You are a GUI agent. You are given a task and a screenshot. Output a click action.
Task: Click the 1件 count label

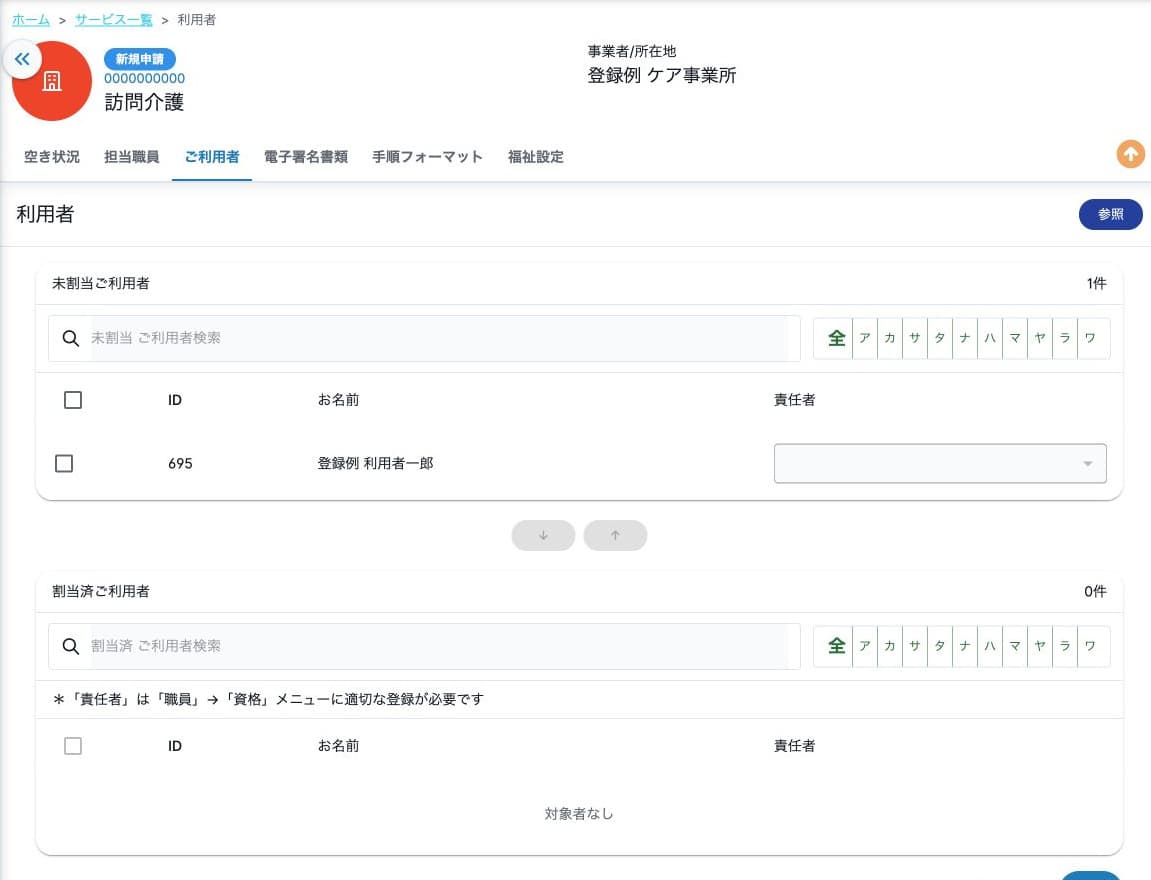tap(1097, 283)
